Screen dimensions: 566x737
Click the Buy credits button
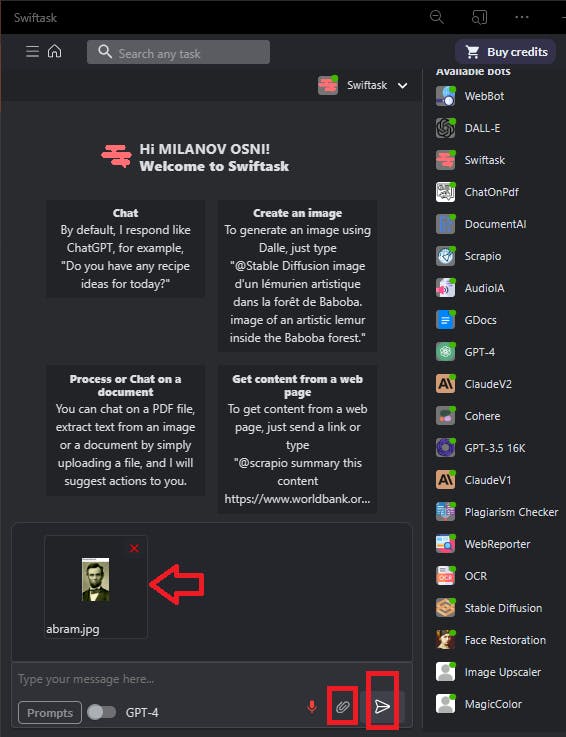click(x=505, y=52)
